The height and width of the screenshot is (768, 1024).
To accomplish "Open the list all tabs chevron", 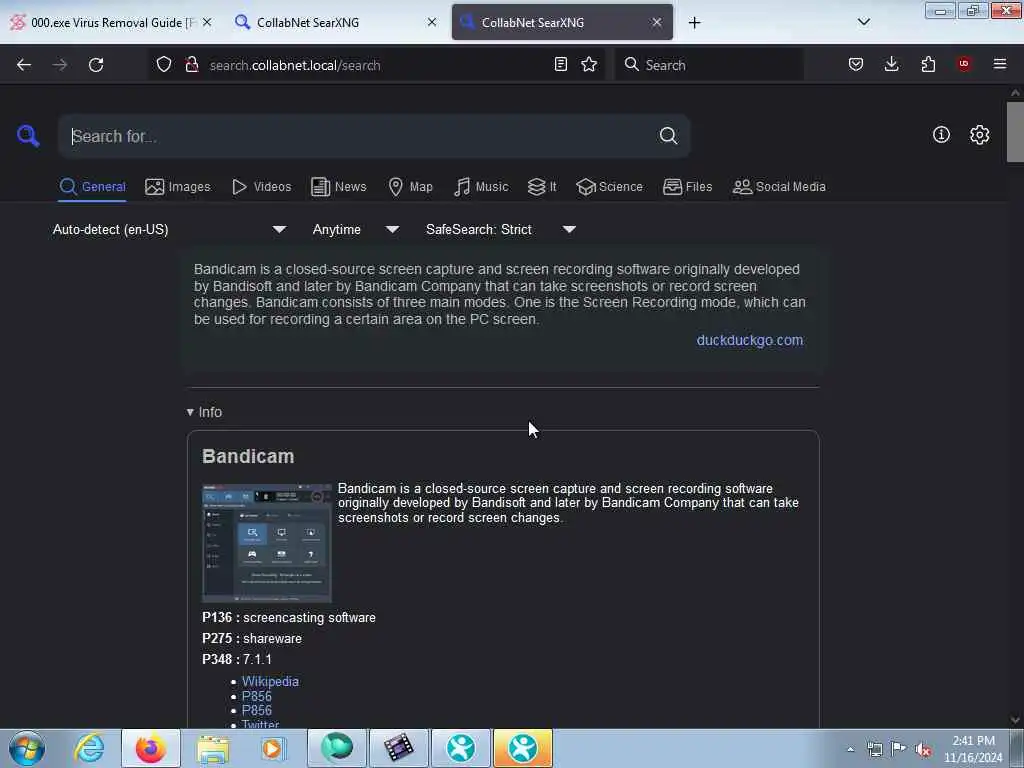I will [x=863, y=22].
